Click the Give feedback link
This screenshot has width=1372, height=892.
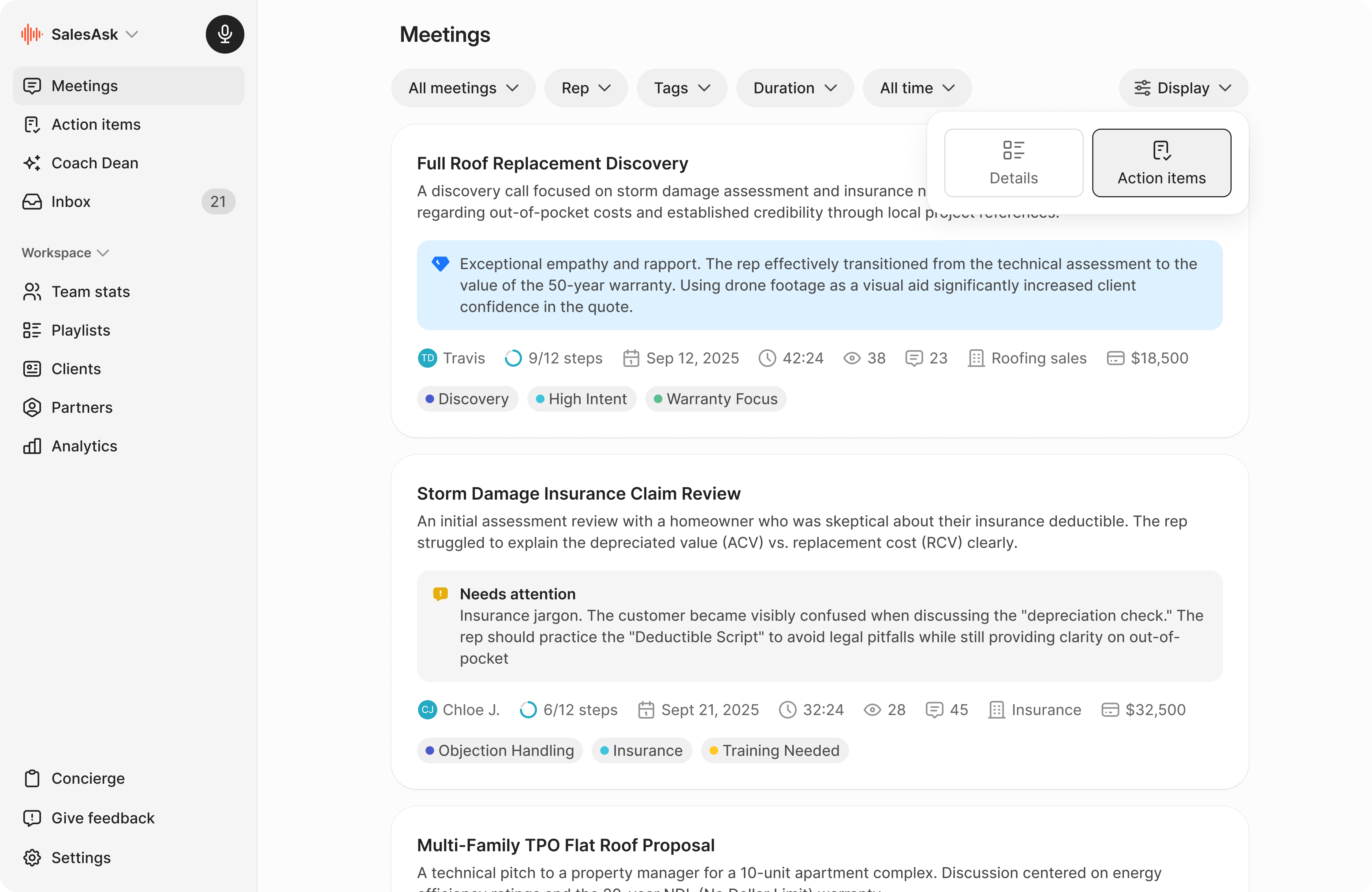(x=103, y=818)
